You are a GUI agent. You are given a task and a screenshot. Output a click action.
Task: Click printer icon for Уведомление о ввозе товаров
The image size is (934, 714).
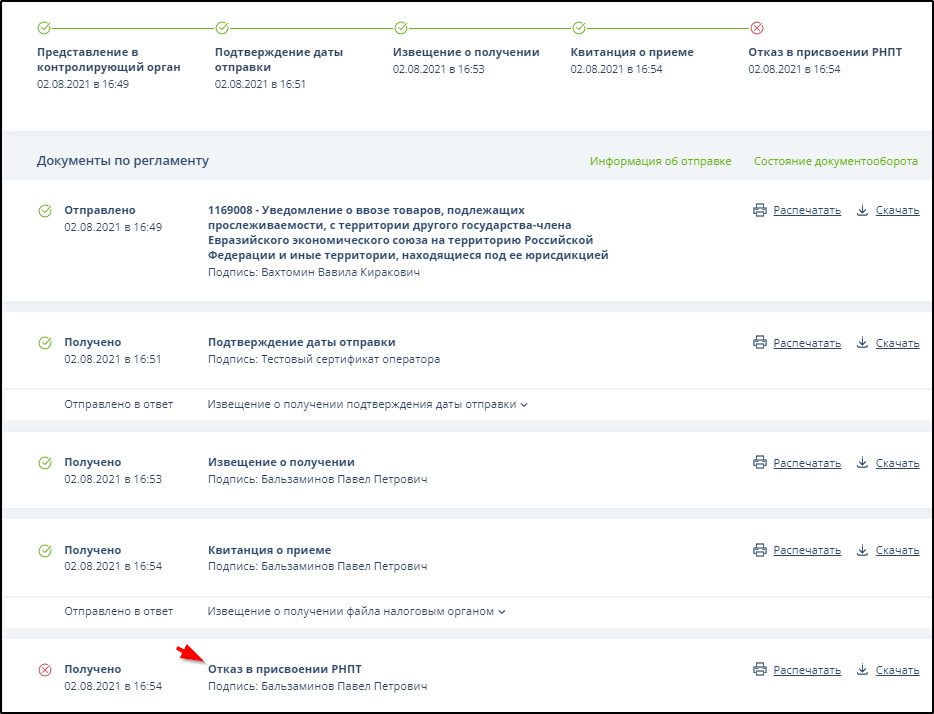coord(760,210)
